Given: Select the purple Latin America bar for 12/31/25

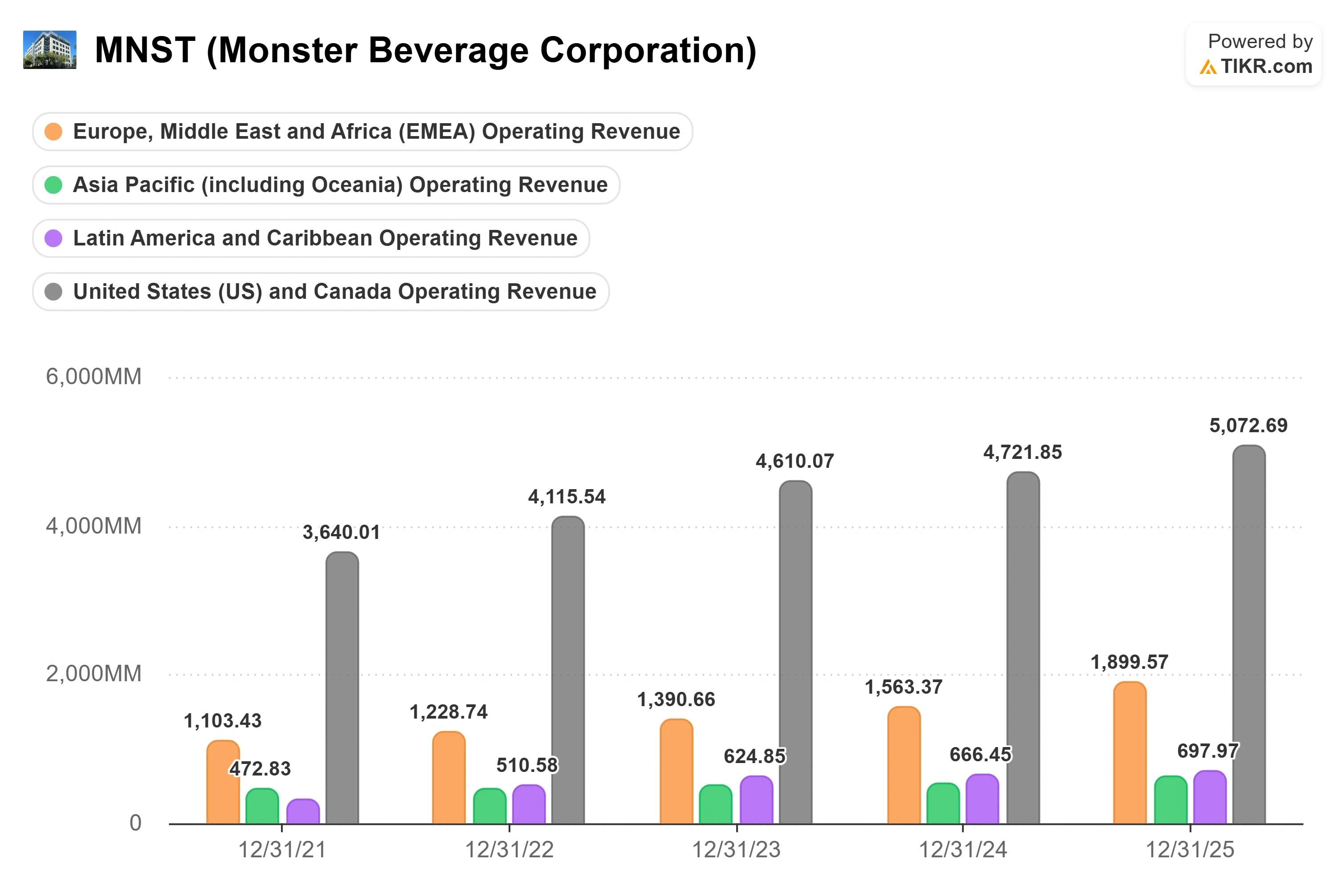Looking at the screenshot, I should coord(1210,797).
